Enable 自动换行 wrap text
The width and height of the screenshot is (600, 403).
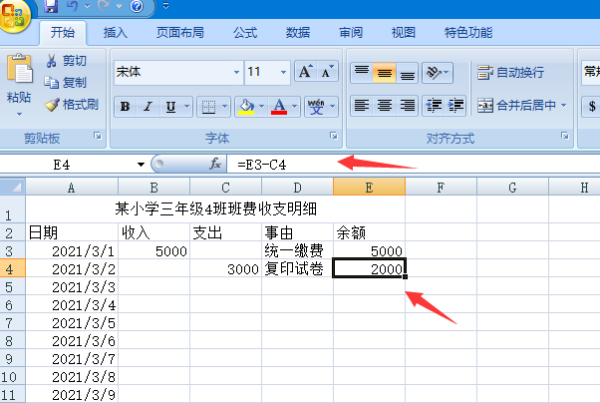click(x=510, y=72)
